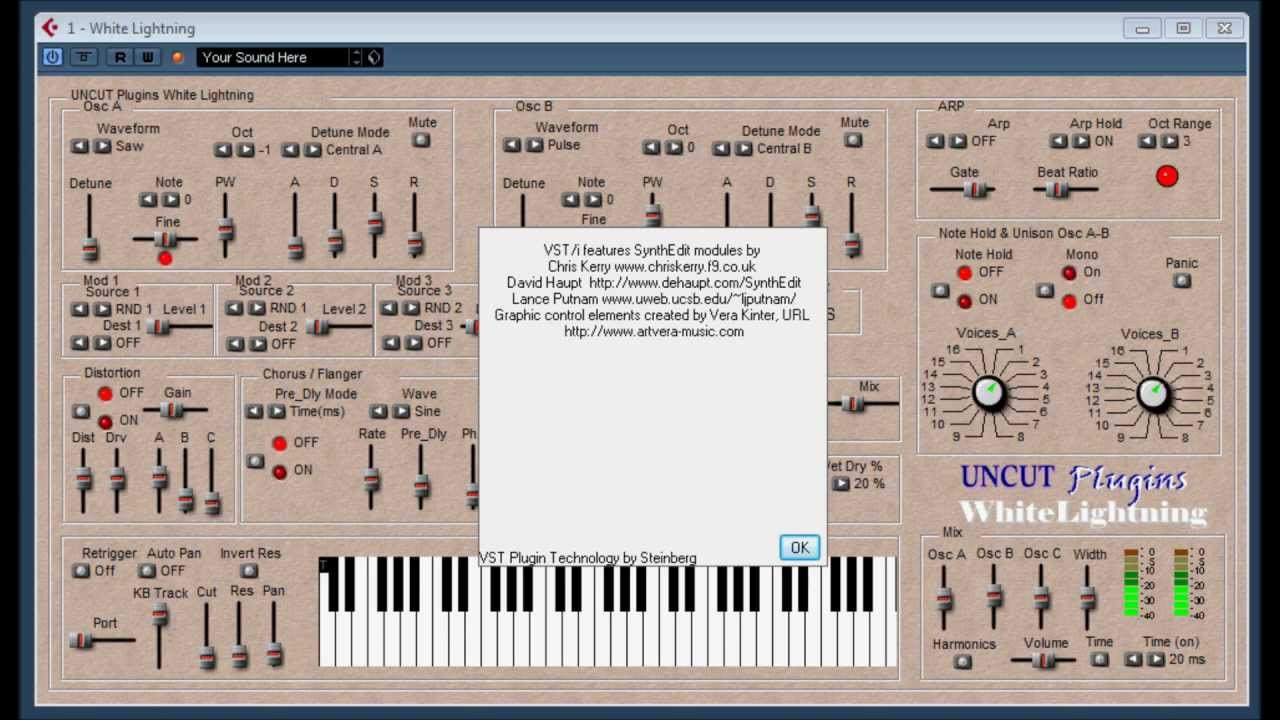Click the Port slider handle
The image size is (1280, 720).
81,641
